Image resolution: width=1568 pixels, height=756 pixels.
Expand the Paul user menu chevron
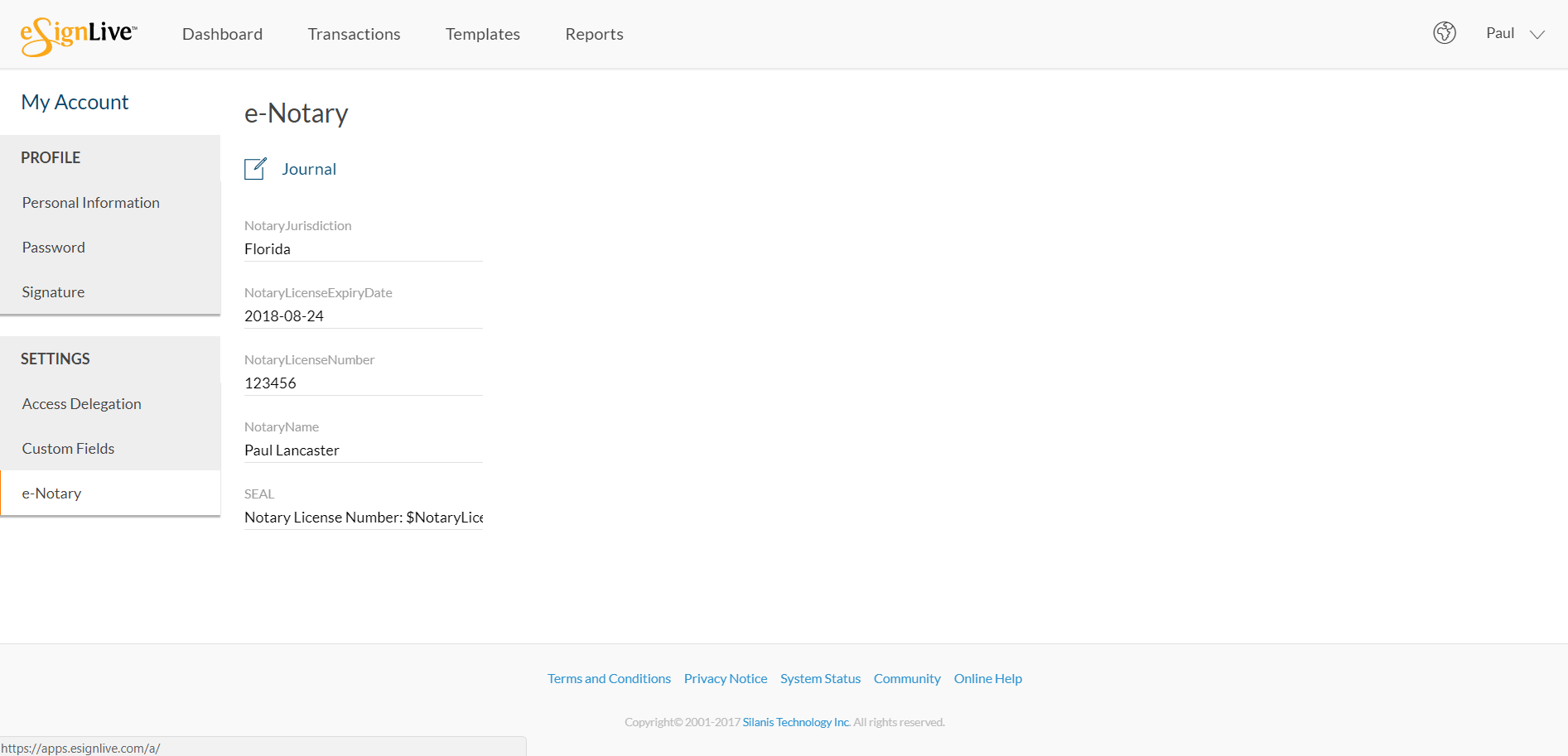click(1537, 35)
